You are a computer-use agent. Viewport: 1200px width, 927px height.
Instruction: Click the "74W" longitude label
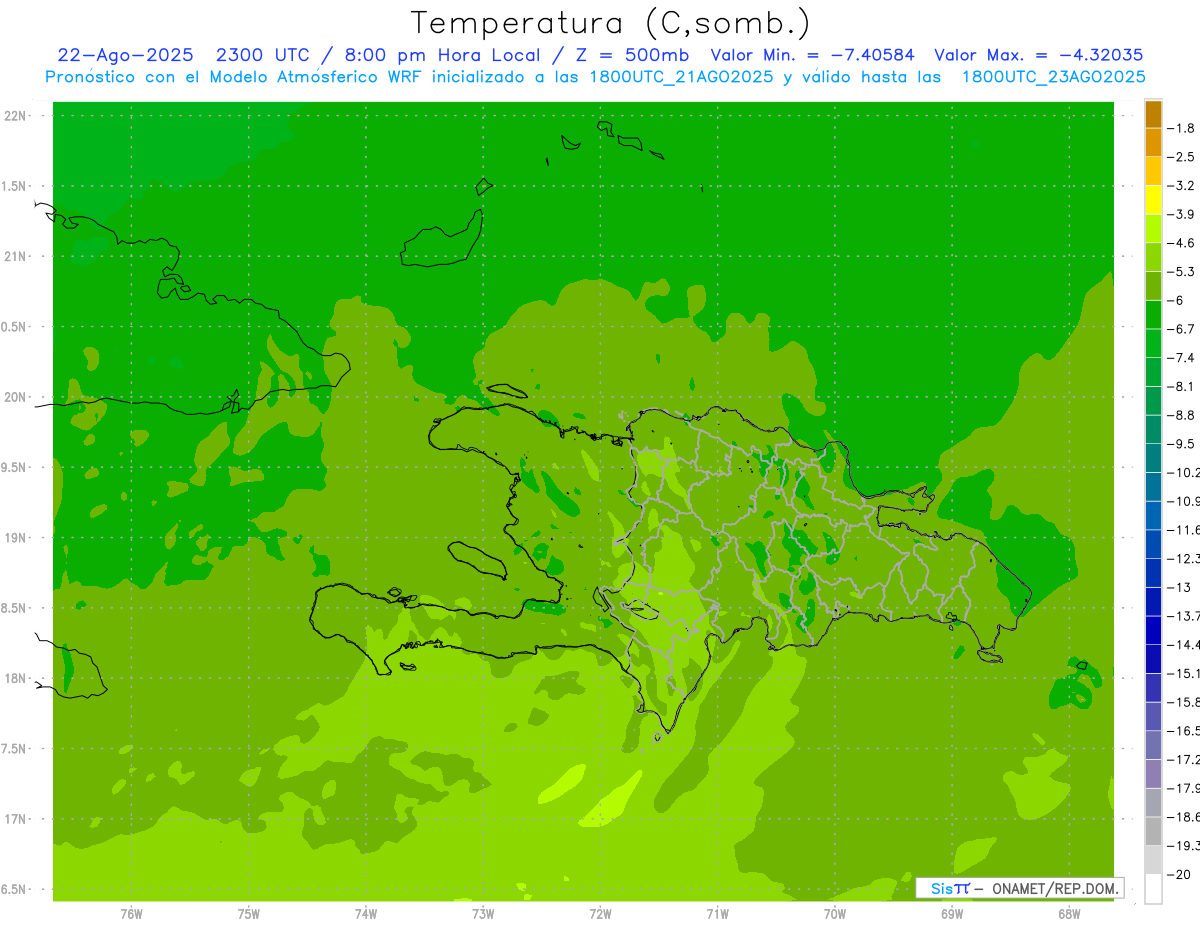point(365,914)
